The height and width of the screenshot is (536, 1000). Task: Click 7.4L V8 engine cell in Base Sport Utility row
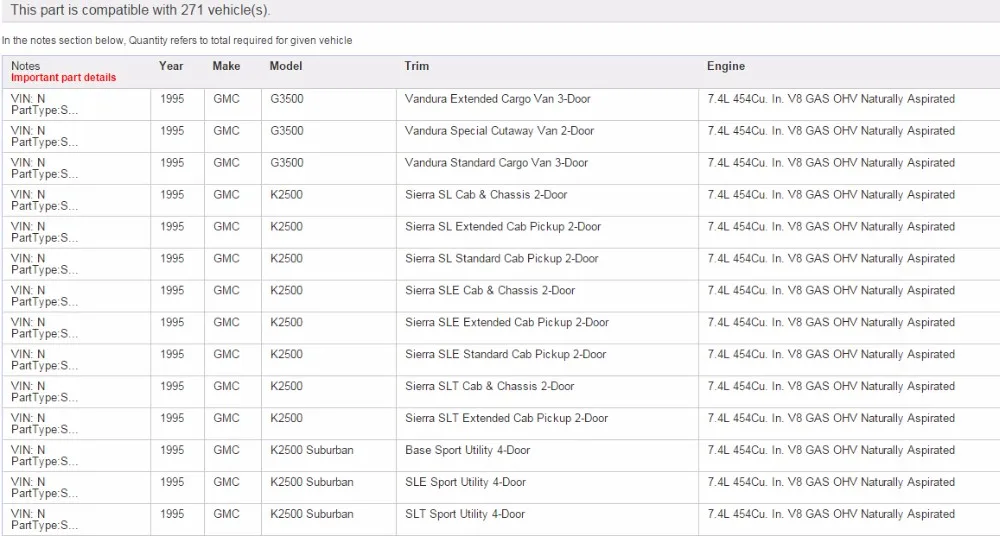(831, 450)
